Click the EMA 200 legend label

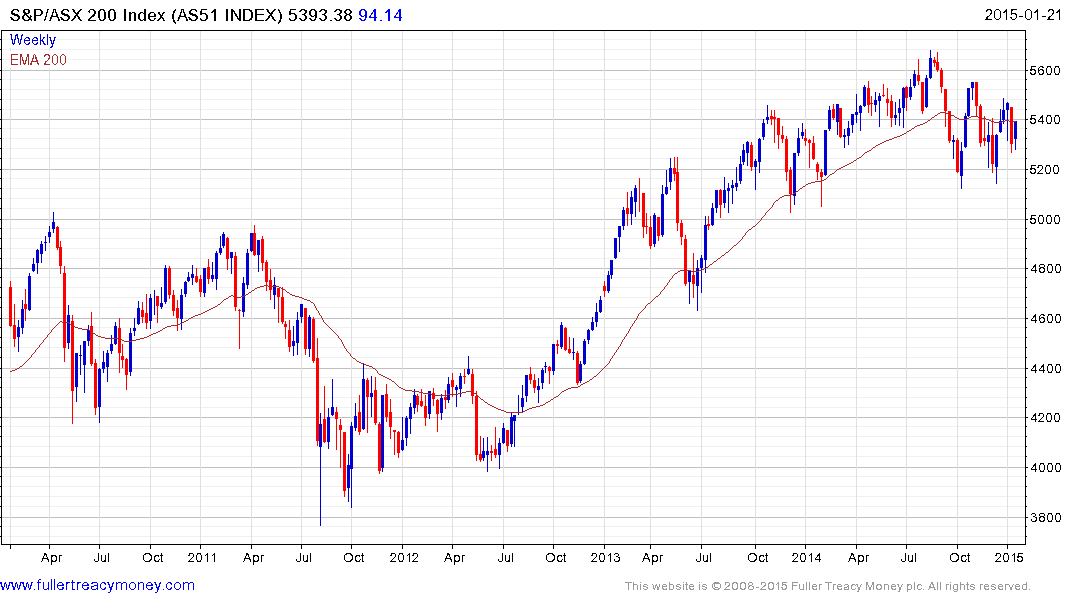point(38,60)
